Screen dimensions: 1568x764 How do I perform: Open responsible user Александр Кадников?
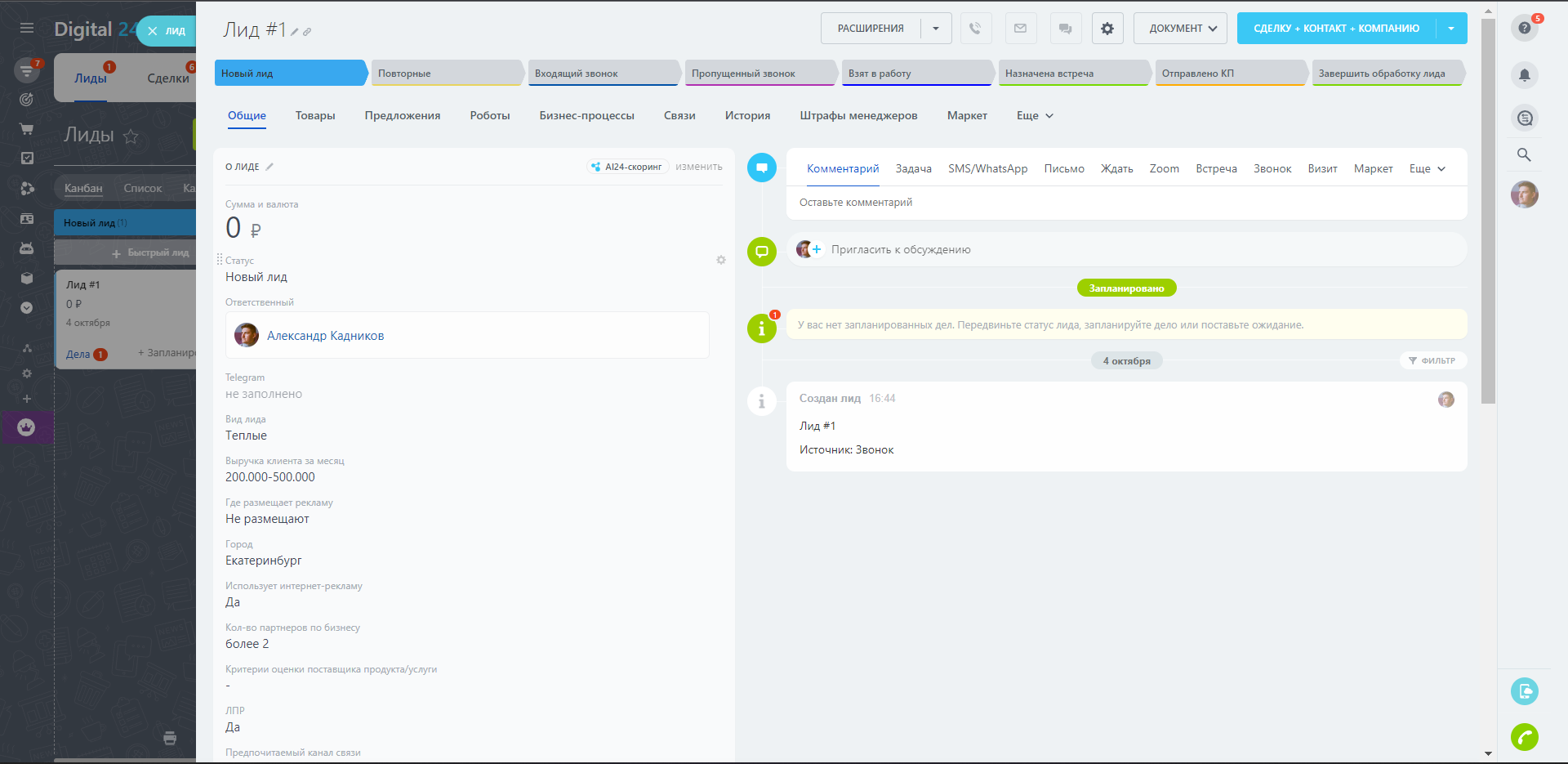(325, 336)
